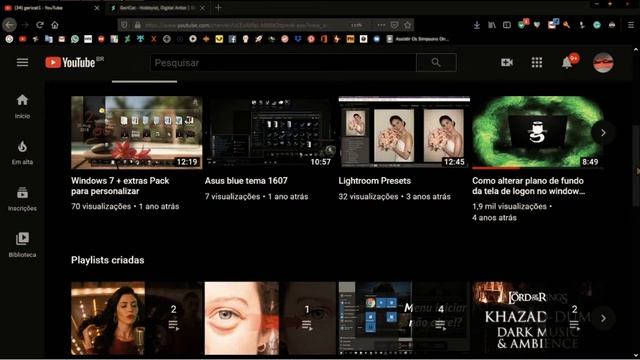This screenshot has width=640, height=360.
Task: Click the magnifier search button
Action: (436, 62)
